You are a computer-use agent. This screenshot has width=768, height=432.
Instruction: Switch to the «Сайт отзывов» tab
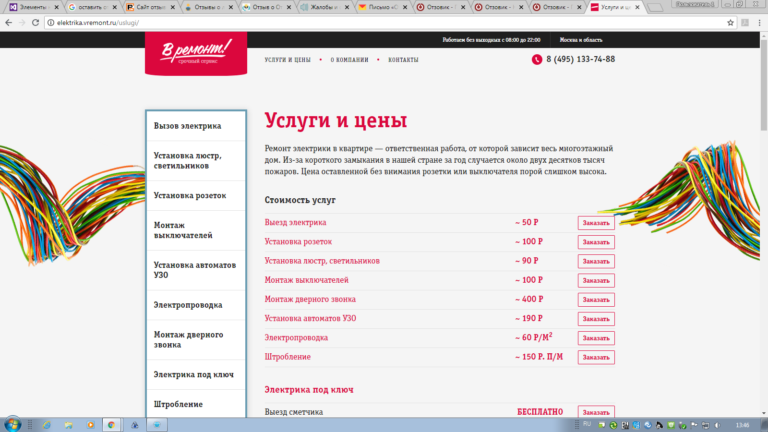[x=149, y=7]
